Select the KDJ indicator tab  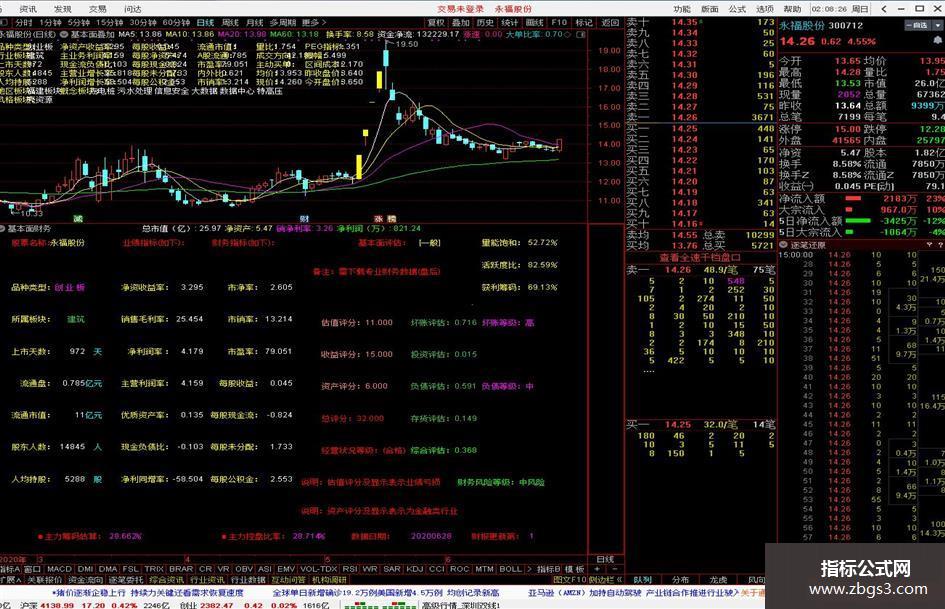pyautogui.click(x=415, y=569)
